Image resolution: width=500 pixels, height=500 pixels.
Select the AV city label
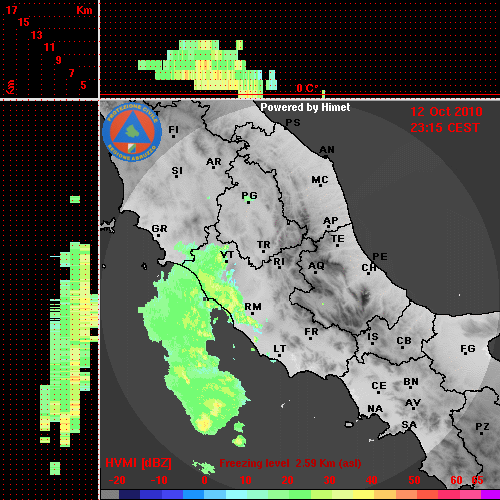(x=413, y=403)
